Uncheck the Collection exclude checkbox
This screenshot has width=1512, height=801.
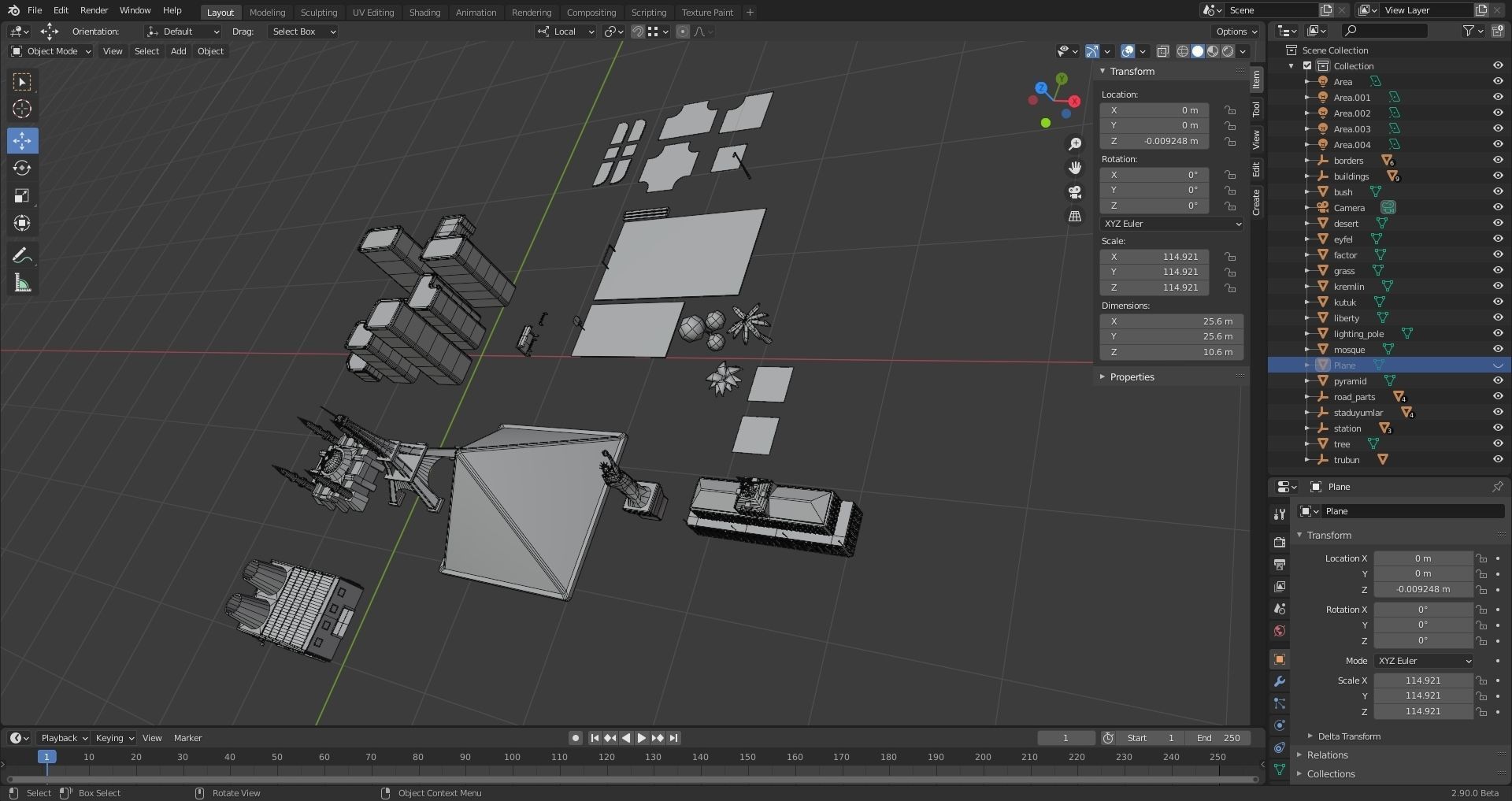pos(1307,66)
